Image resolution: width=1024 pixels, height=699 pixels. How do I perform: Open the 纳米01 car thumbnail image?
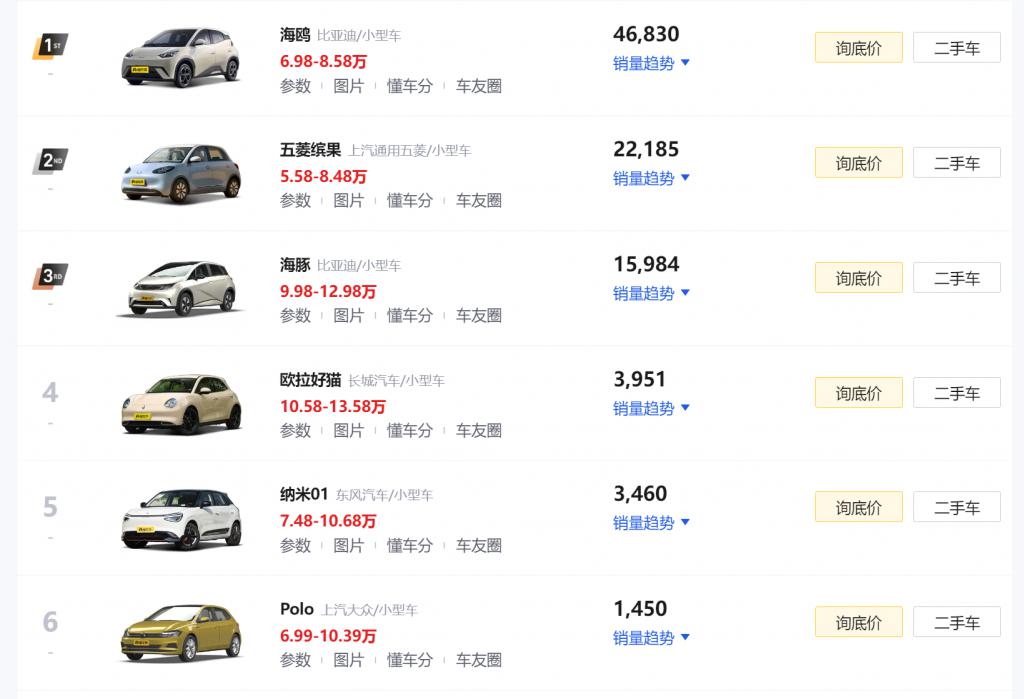(x=181, y=518)
